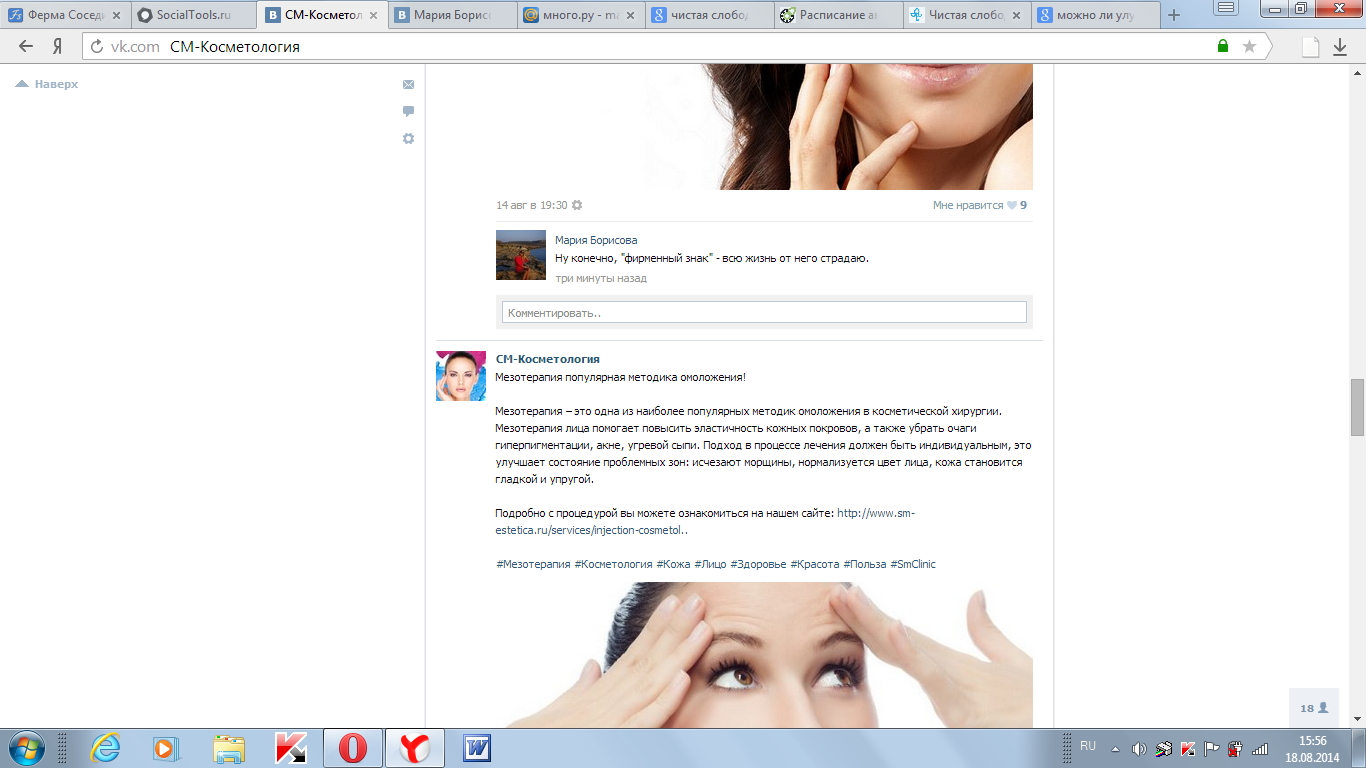Open Kaspersky from the taskbar
The image size is (1366, 768).
(x=291, y=748)
